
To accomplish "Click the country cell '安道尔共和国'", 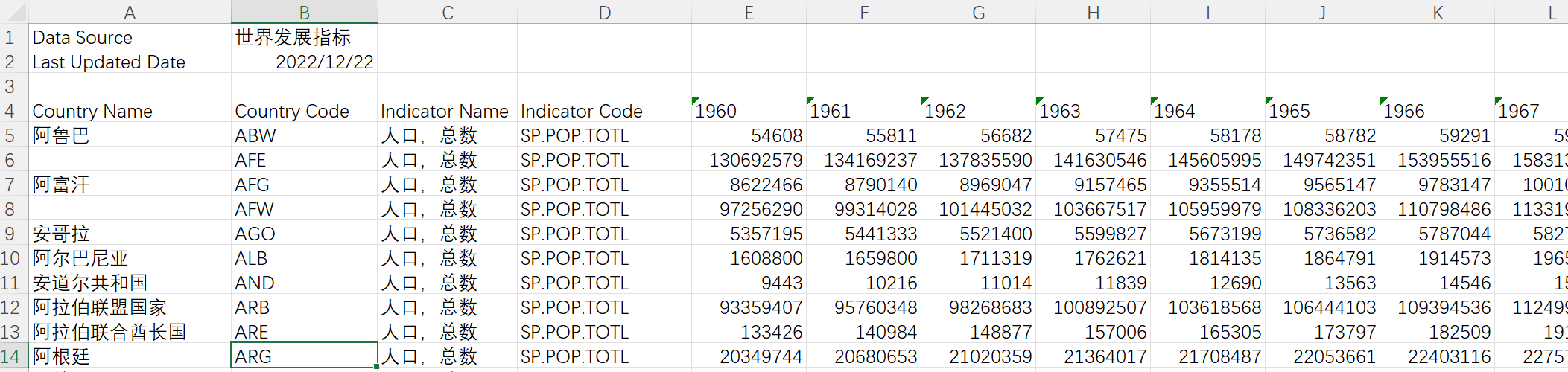I will tap(130, 283).
